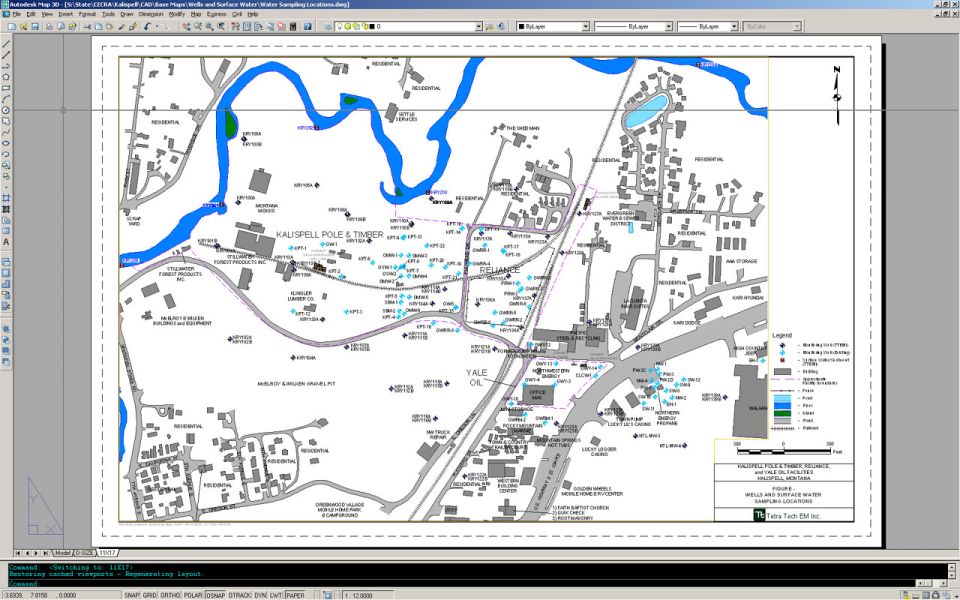Open the QuickCalc calculator icon

293,27
